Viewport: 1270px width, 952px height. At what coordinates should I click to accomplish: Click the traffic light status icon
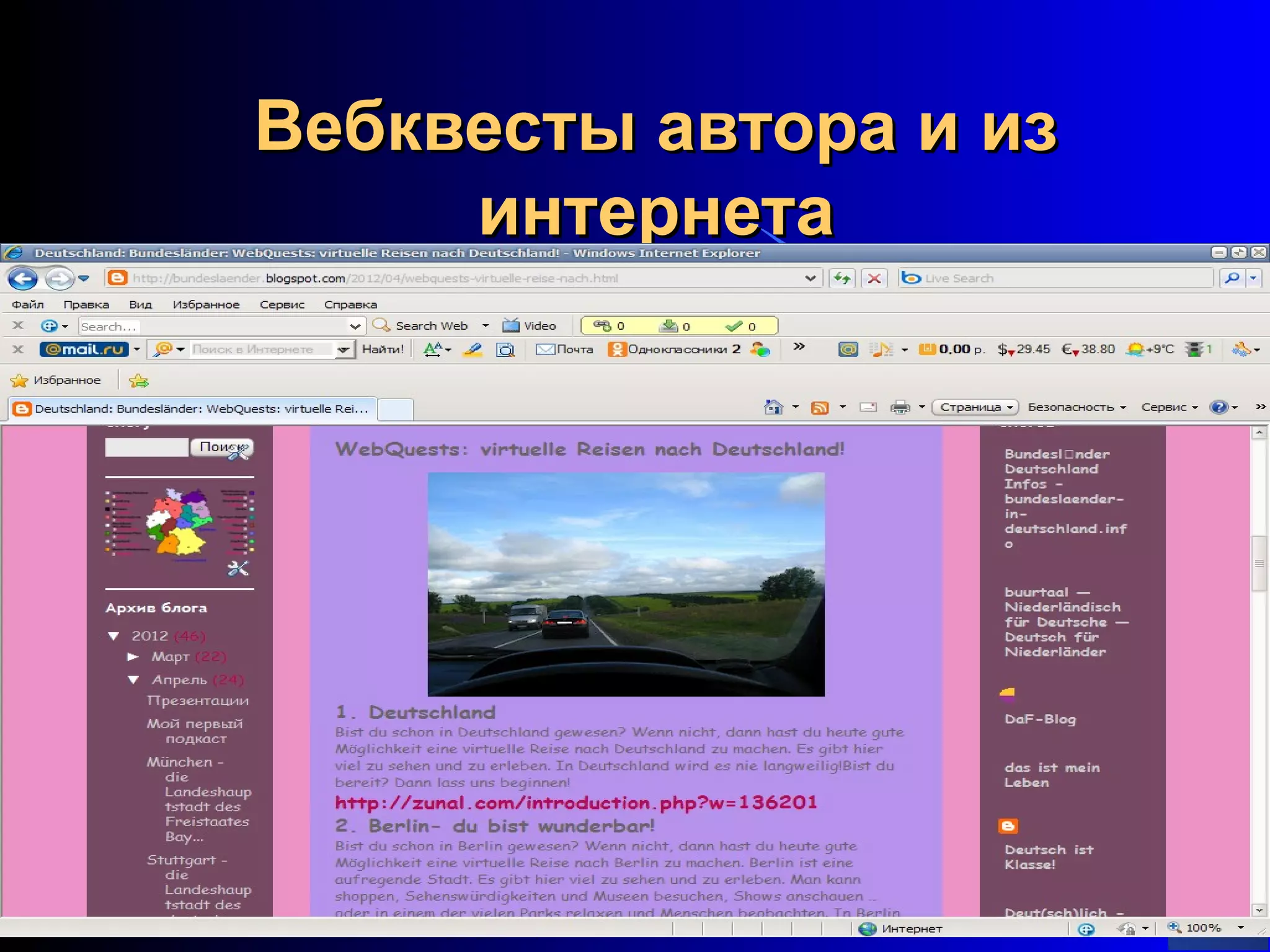1199,349
